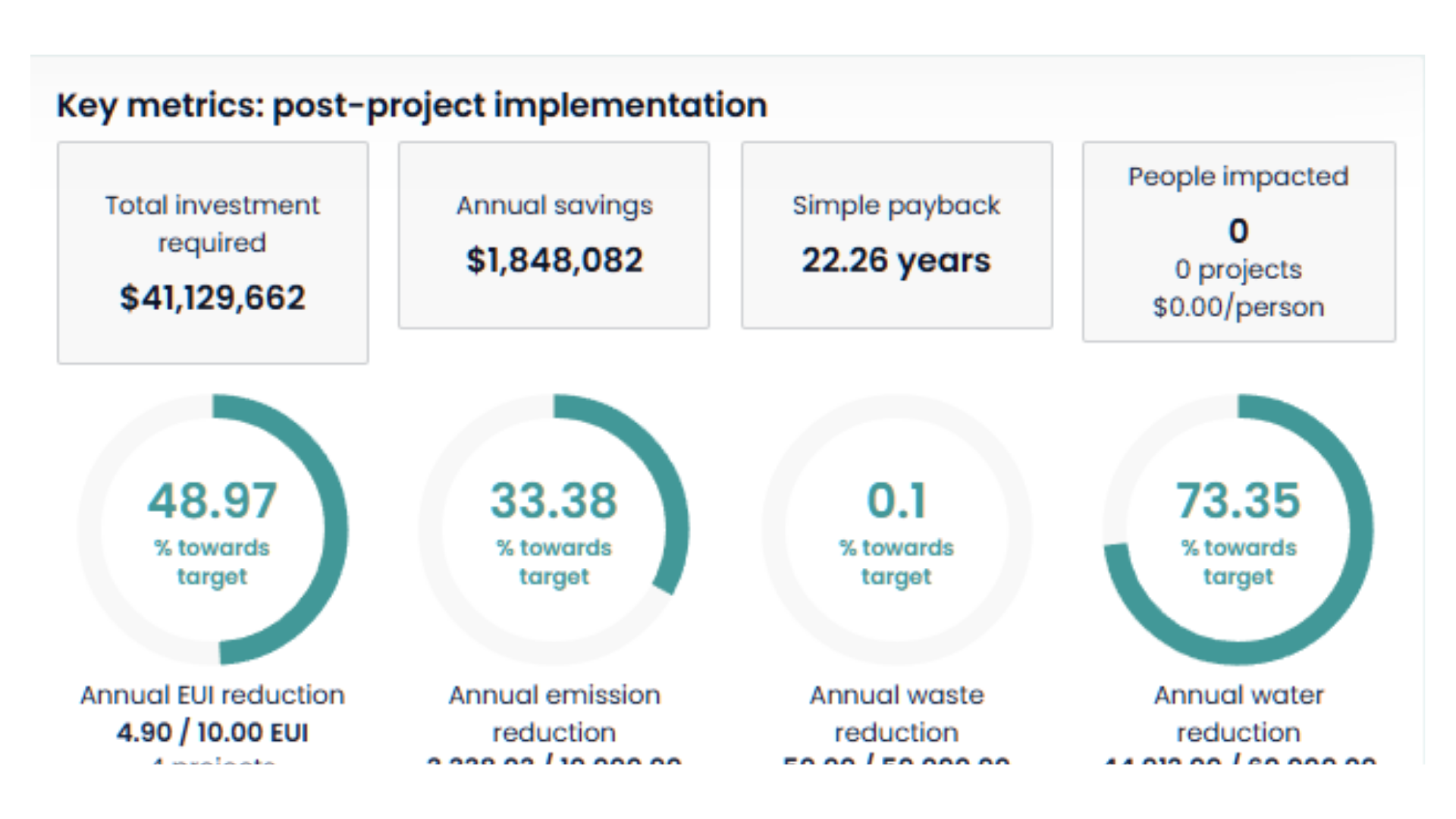This screenshot has width=1456, height=819.
Task: Select the Annual water reduction label
Action: [1239, 713]
